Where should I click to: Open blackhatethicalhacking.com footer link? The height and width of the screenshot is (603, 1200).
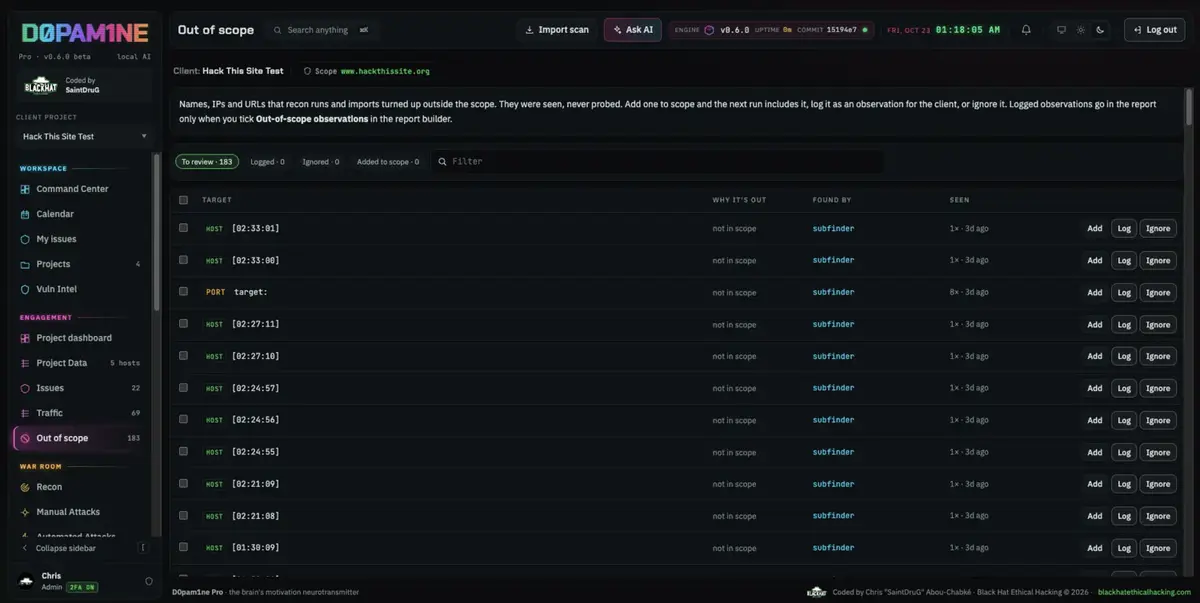[1143, 592]
